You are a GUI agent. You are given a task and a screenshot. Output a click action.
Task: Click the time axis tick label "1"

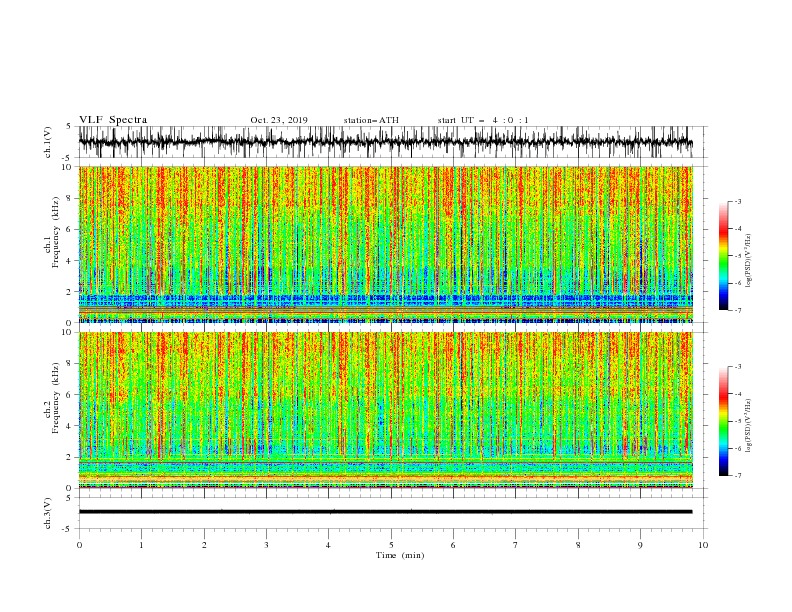click(141, 545)
